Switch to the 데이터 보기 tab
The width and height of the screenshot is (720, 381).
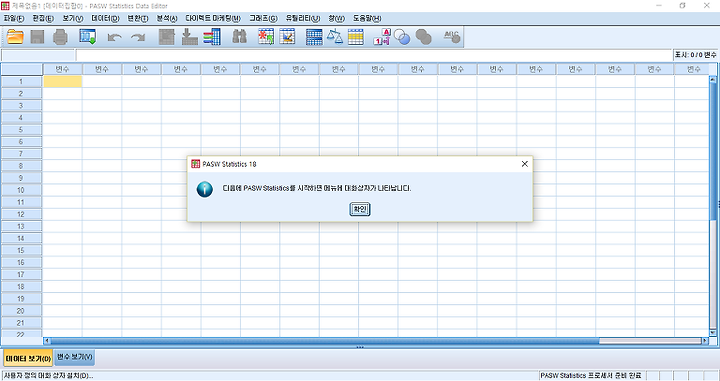[28, 358]
